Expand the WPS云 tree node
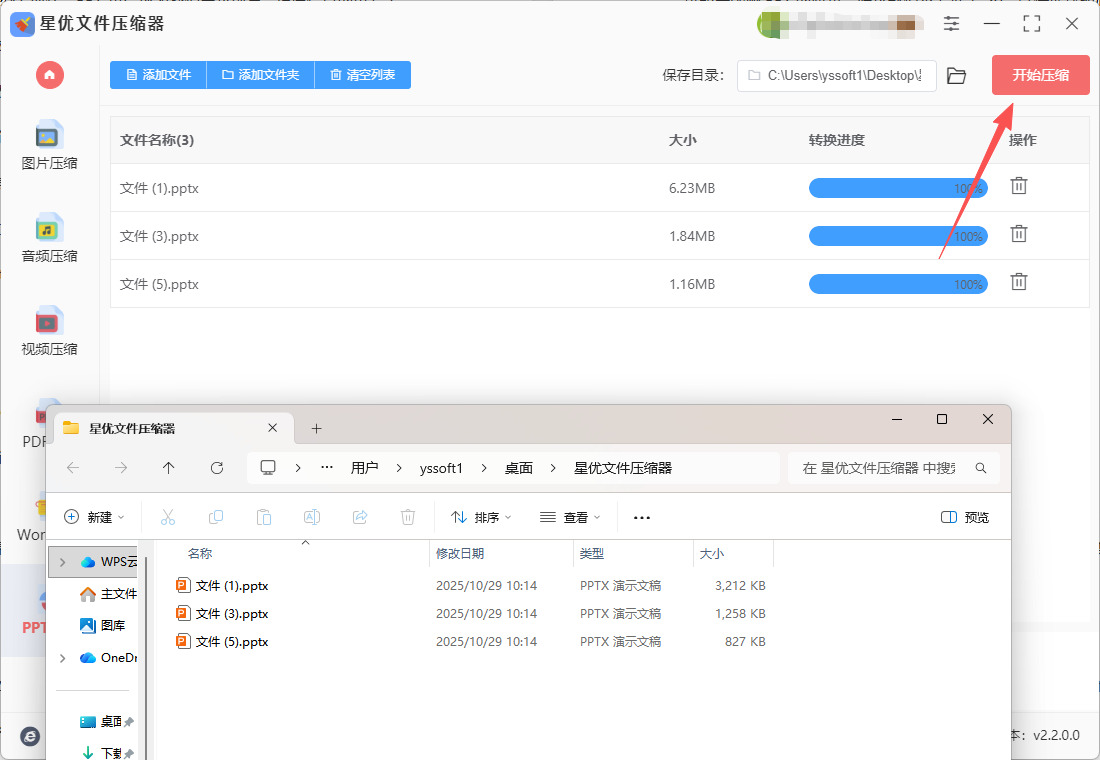The image size is (1100, 760). 63,562
